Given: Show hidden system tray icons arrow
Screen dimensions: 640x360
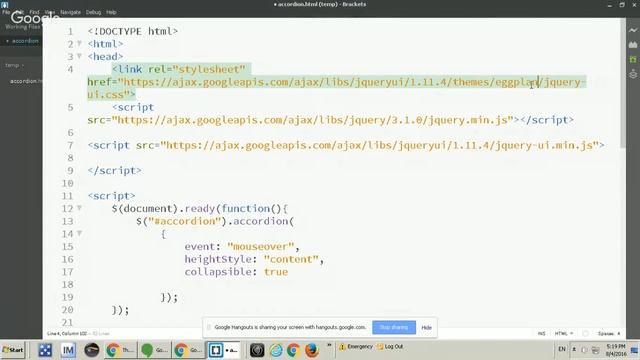Looking at the screenshot, I should [x=574, y=350].
